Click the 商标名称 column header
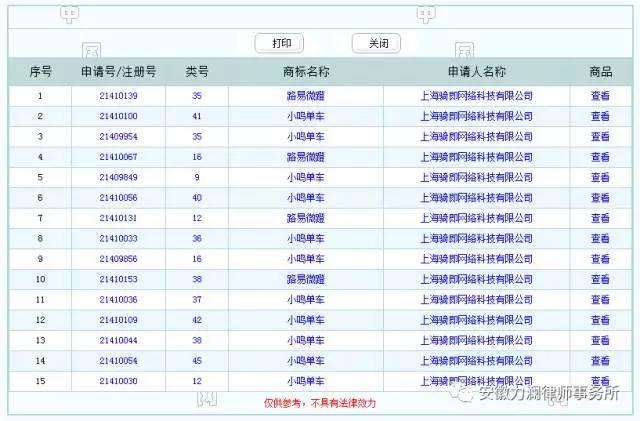640x421 pixels. tap(306, 72)
